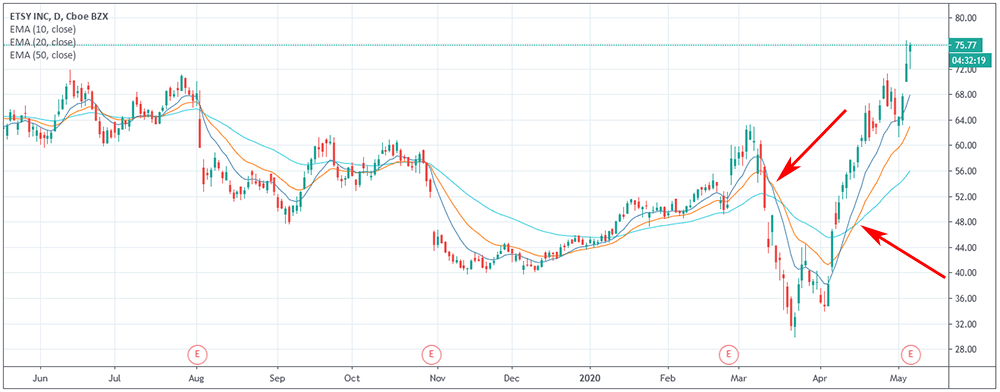Click the 72.00 price axis label
This screenshot has width=1000, height=392.
coord(966,69)
